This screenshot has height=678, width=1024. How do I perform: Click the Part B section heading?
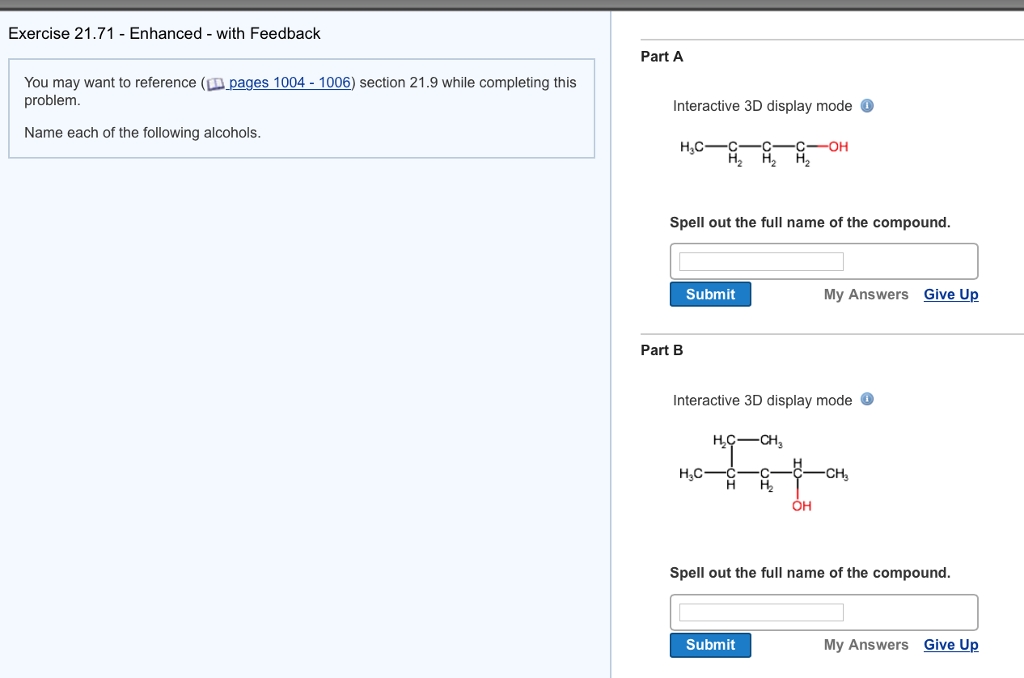662,350
